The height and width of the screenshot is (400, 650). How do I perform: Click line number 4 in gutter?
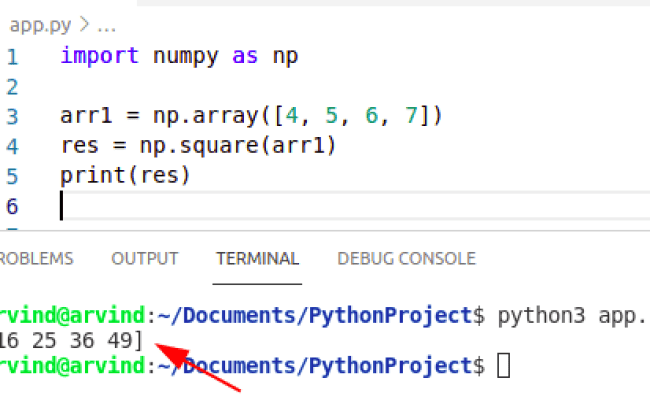12,147
